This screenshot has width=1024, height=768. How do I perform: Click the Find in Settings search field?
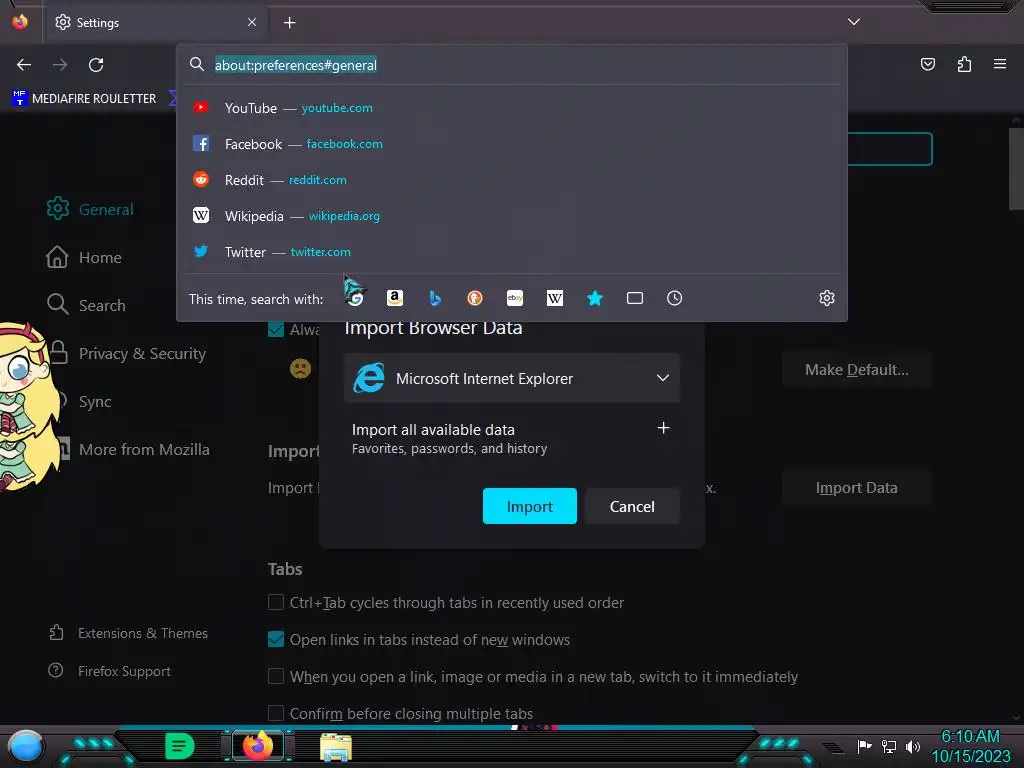(x=889, y=149)
